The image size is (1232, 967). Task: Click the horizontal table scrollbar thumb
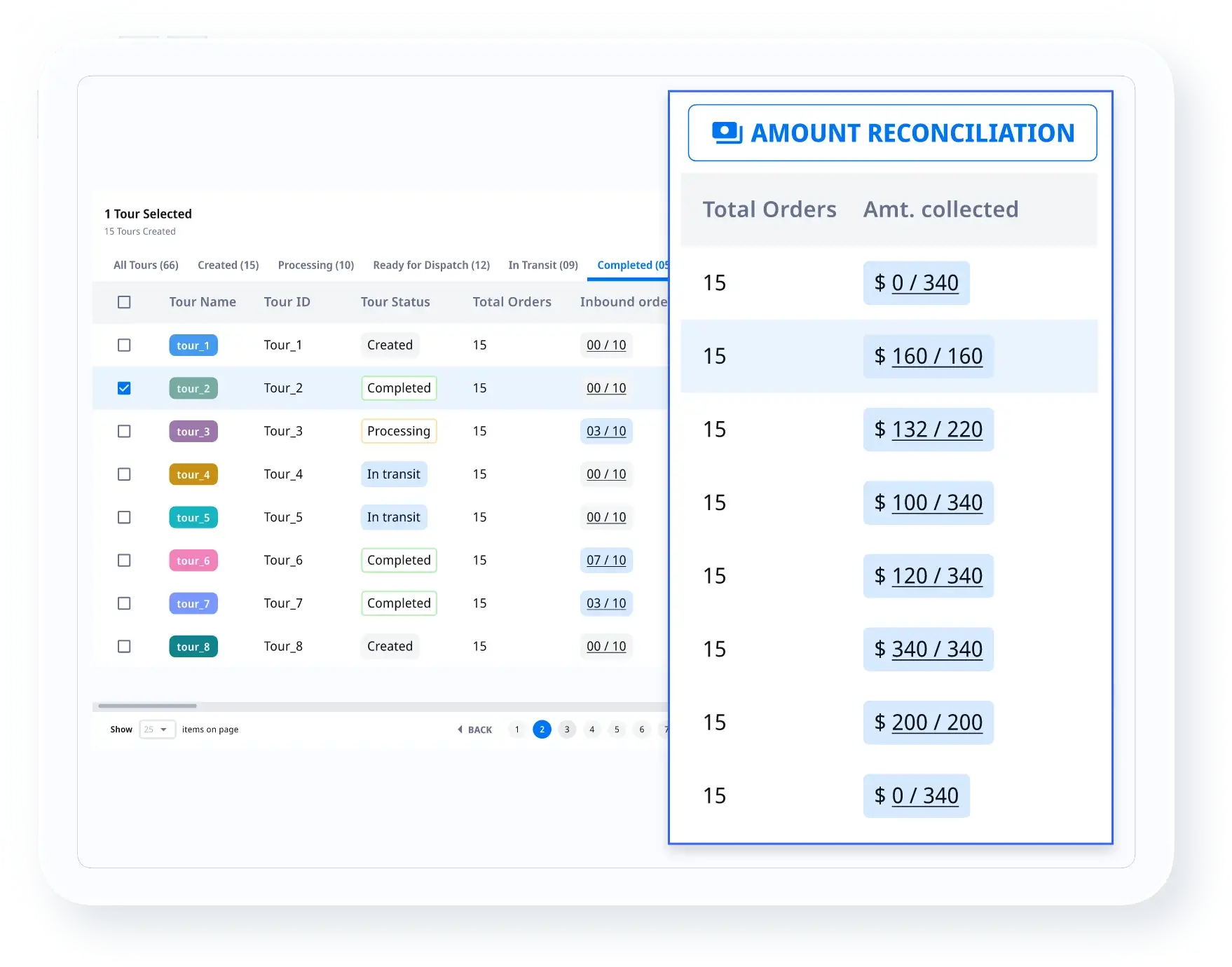pos(147,706)
